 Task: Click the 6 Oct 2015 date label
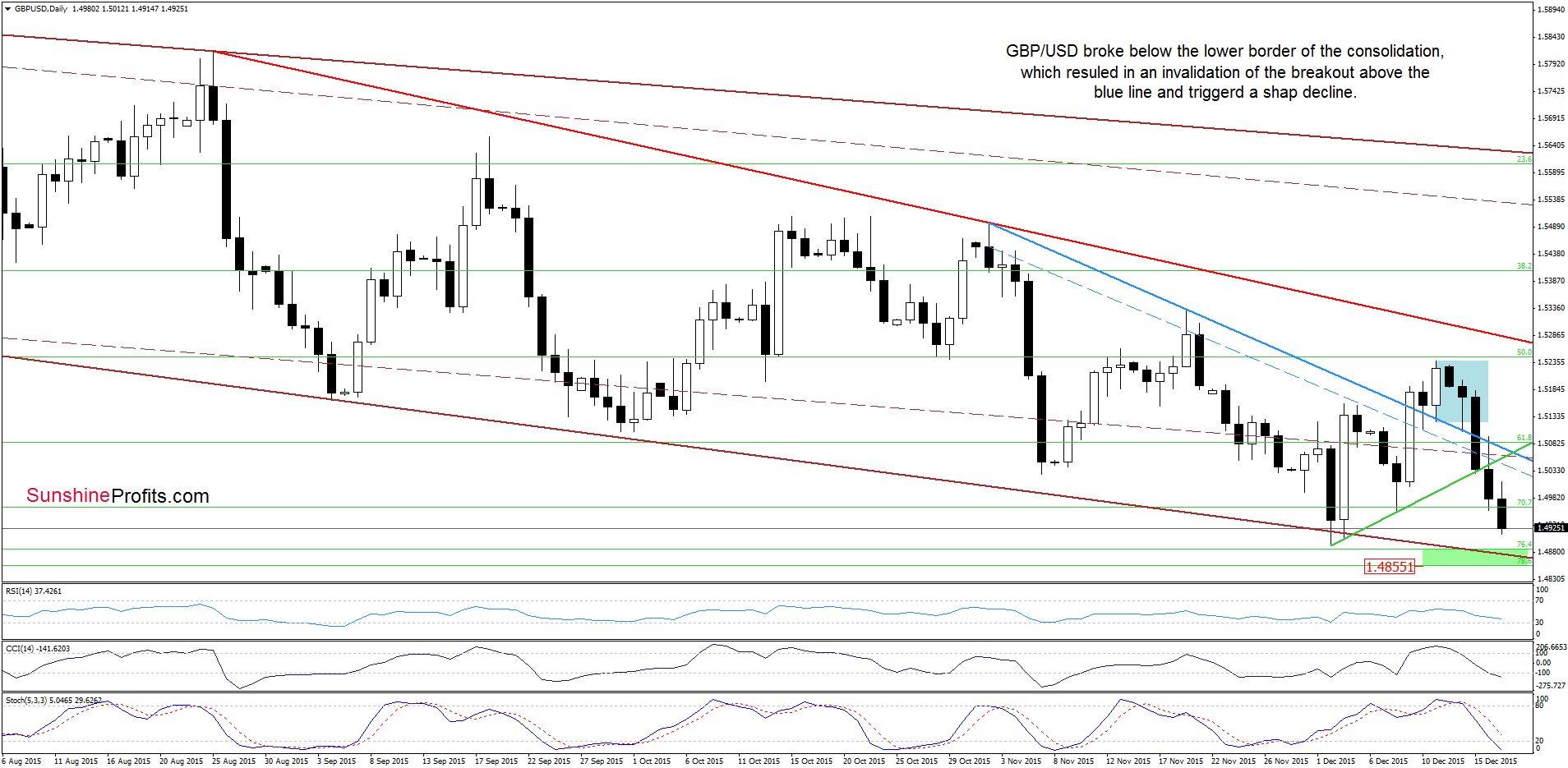(x=704, y=761)
